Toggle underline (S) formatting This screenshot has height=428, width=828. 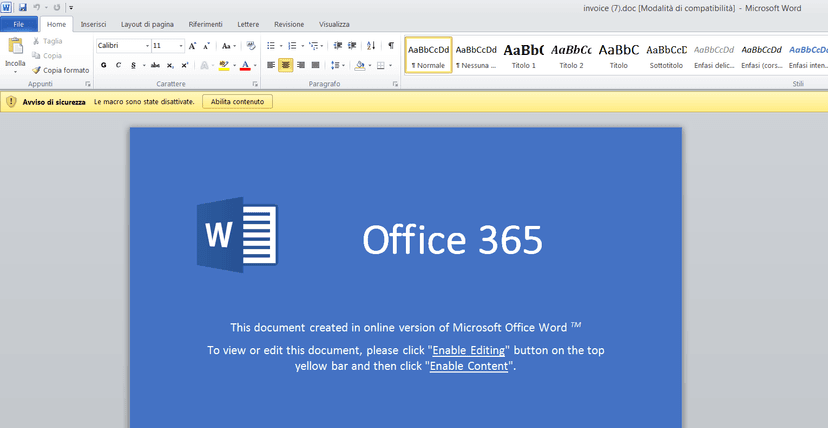(x=133, y=65)
